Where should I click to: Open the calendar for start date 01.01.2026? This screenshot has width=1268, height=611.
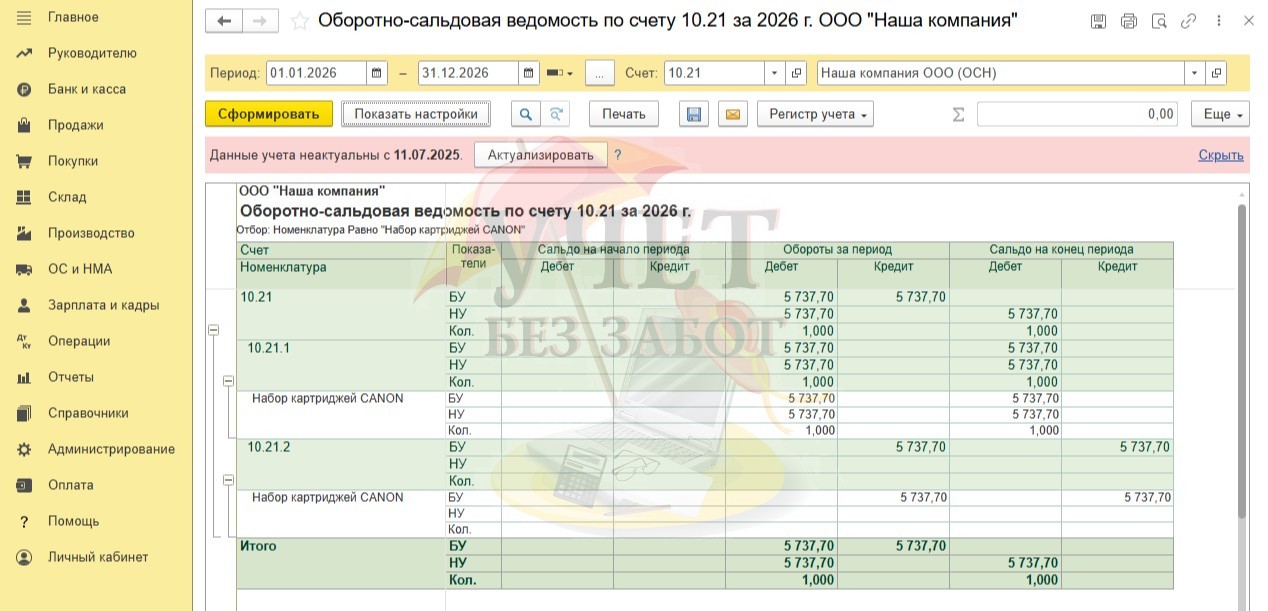377,73
